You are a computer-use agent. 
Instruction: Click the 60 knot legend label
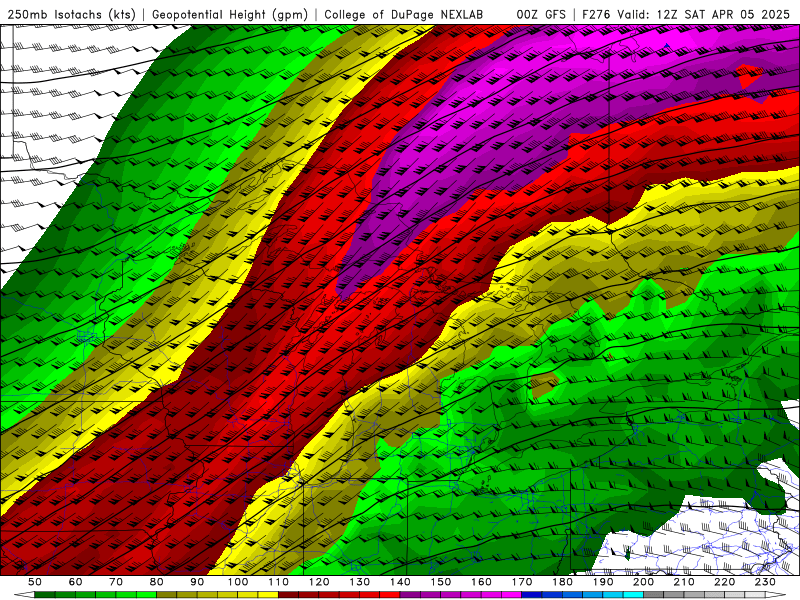tap(75, 582)
